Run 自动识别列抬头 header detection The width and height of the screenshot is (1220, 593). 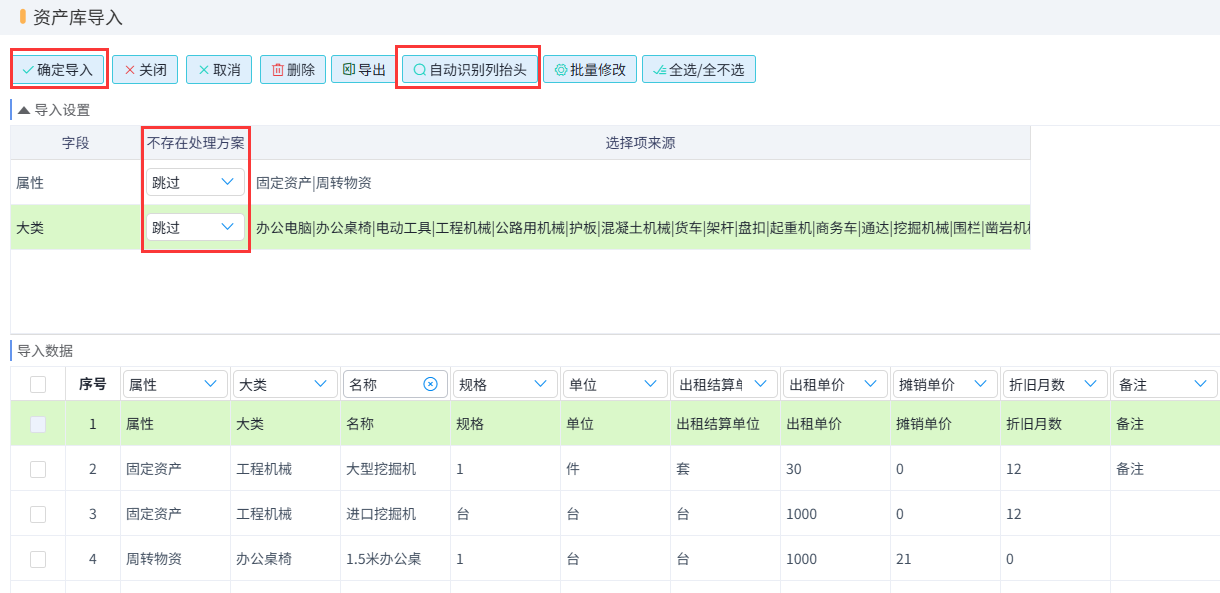[x=470, y=69]
